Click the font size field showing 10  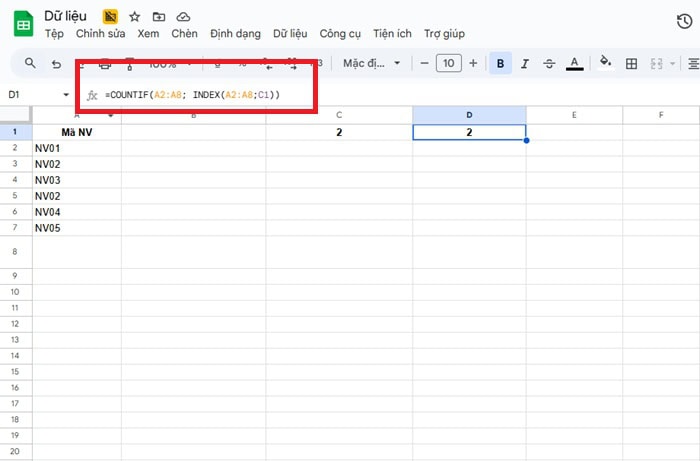point(449,63)
